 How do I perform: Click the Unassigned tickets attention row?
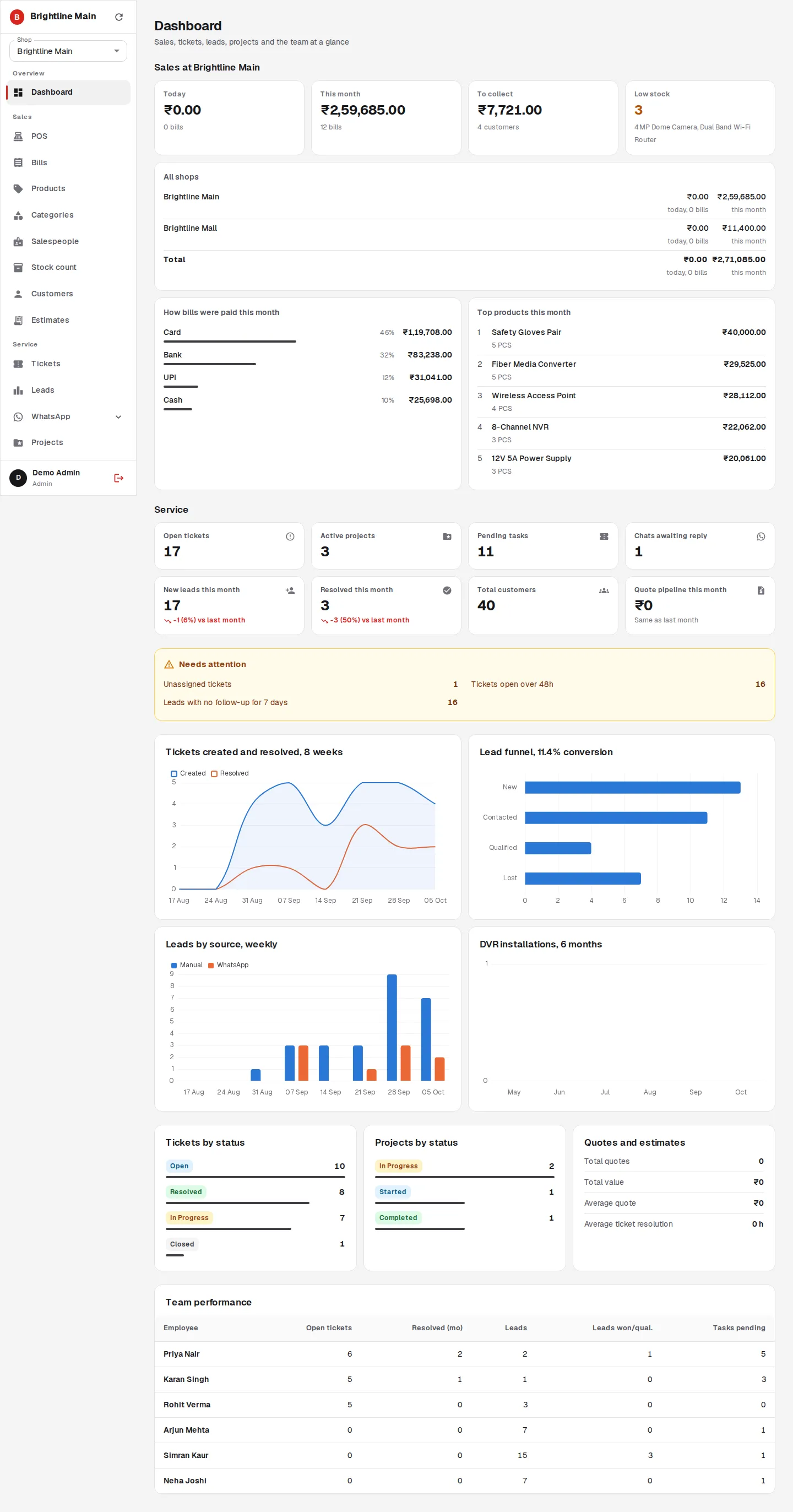[311, 684]
